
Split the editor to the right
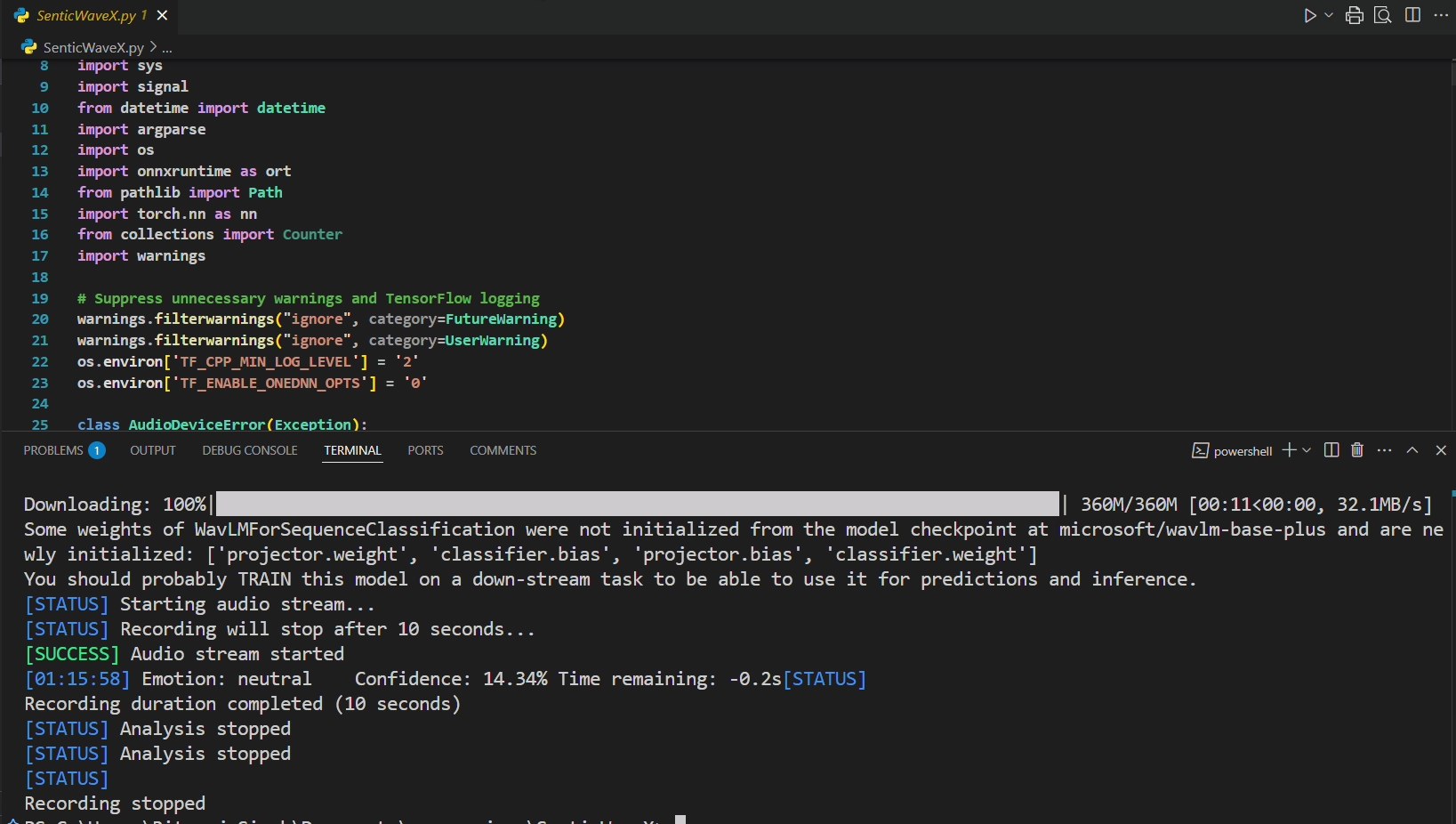(1412, 15)
